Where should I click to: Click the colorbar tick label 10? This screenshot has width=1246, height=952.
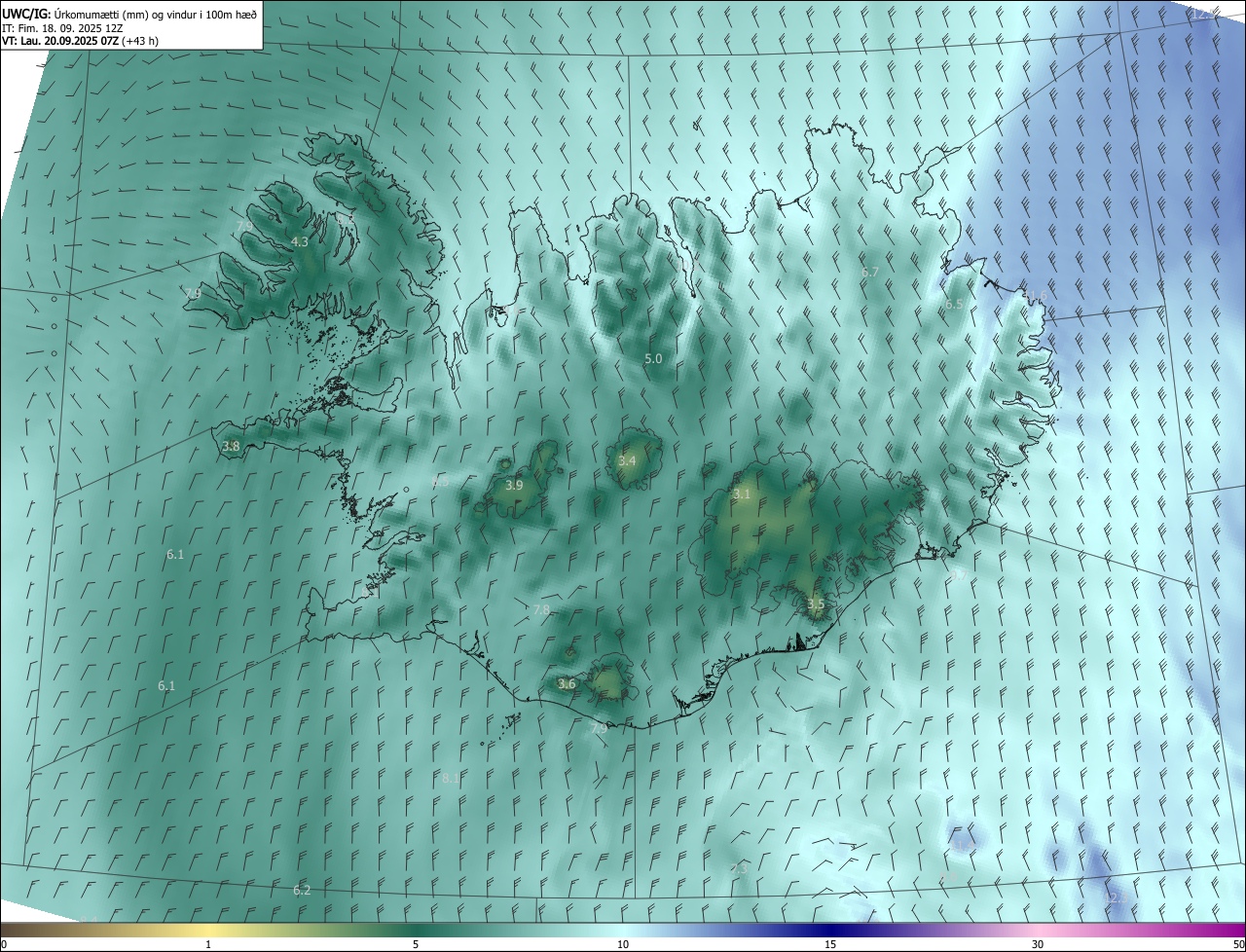pyautogui.click(x=623, y=944)
